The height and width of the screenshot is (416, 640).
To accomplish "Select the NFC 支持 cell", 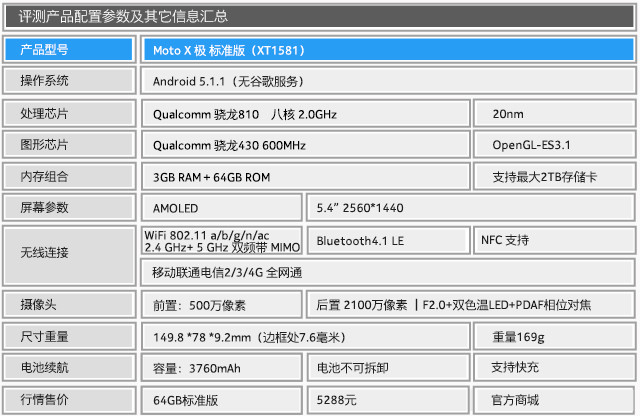I will [x=552, y=241].
